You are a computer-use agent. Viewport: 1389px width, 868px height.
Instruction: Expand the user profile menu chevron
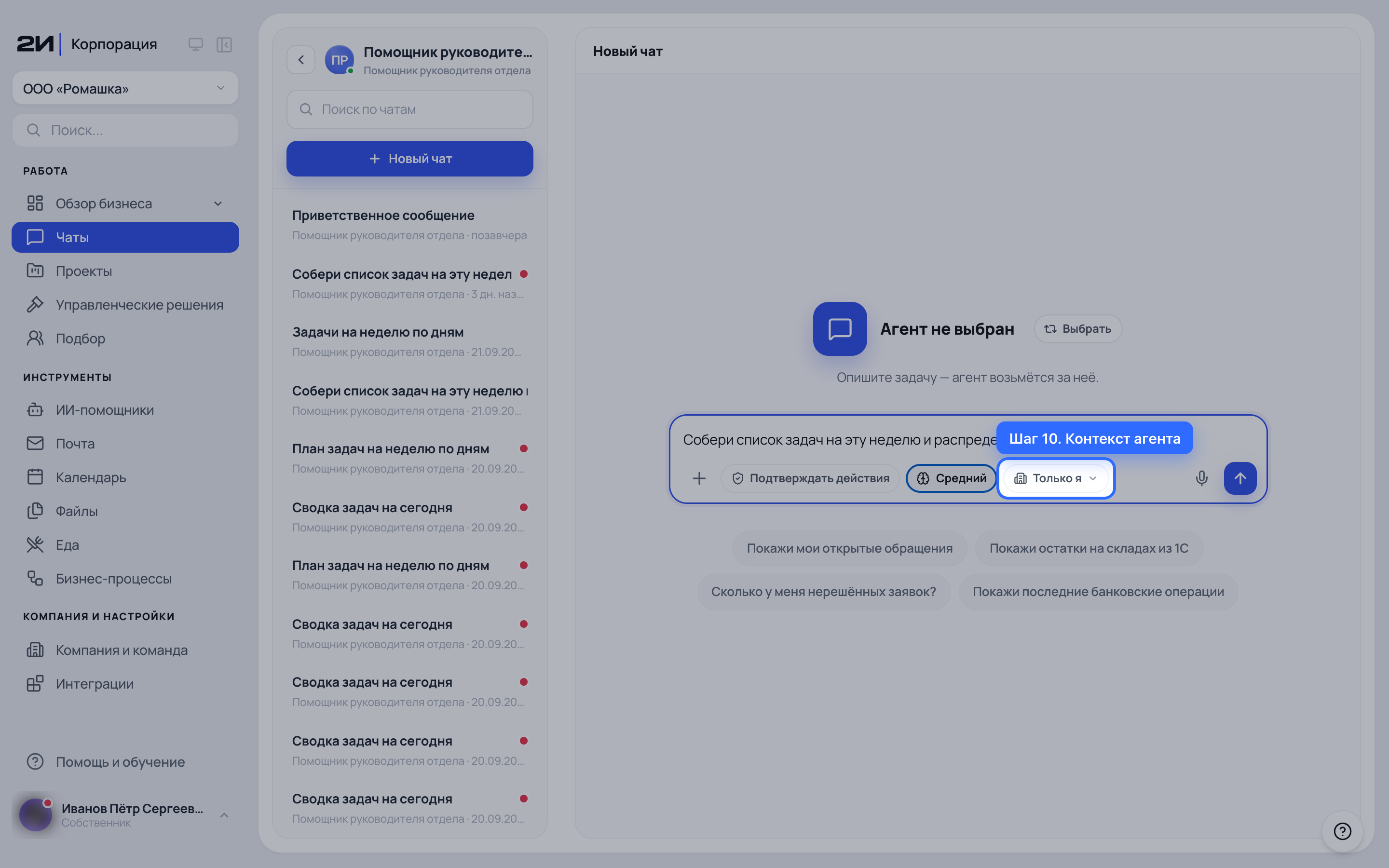pos(224,815)
